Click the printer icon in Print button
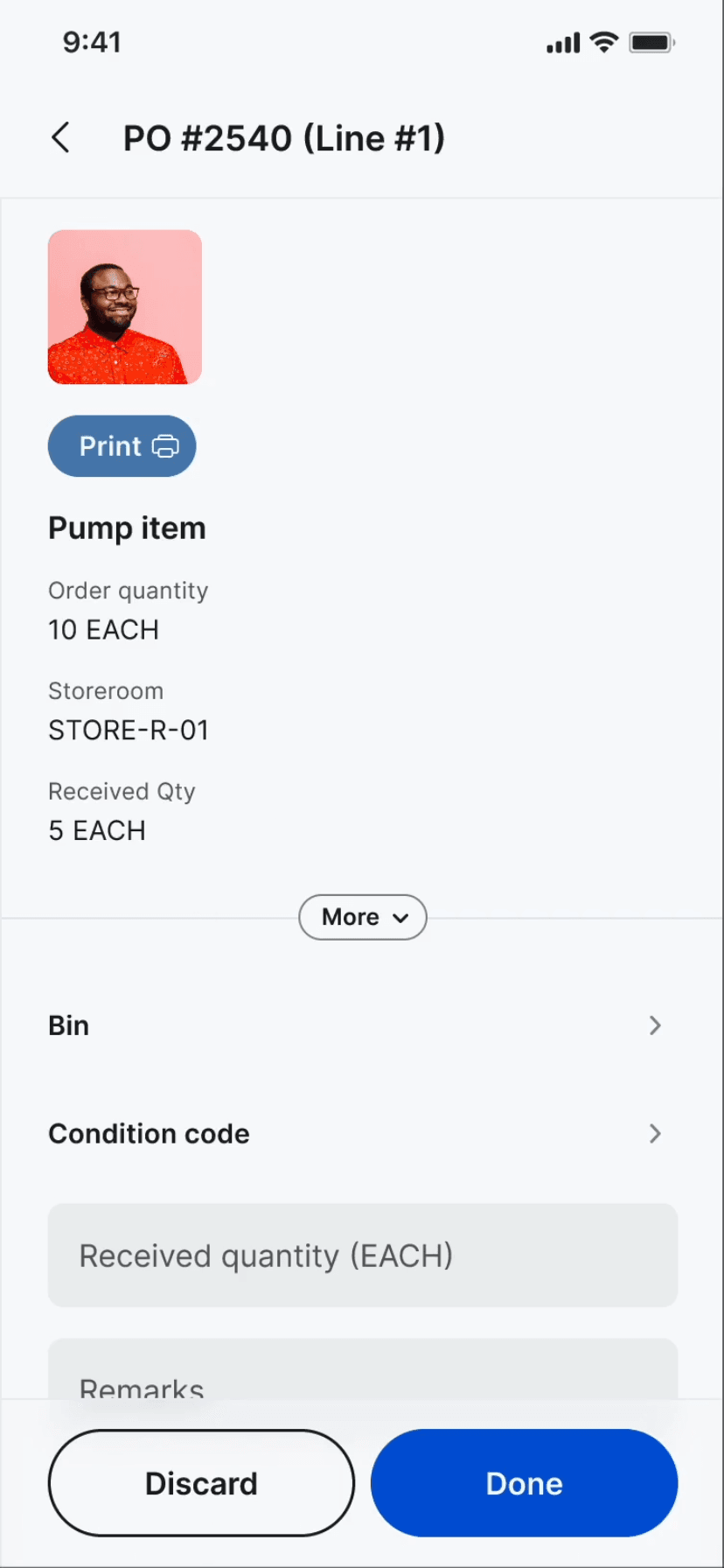 (x=165, y=446)
